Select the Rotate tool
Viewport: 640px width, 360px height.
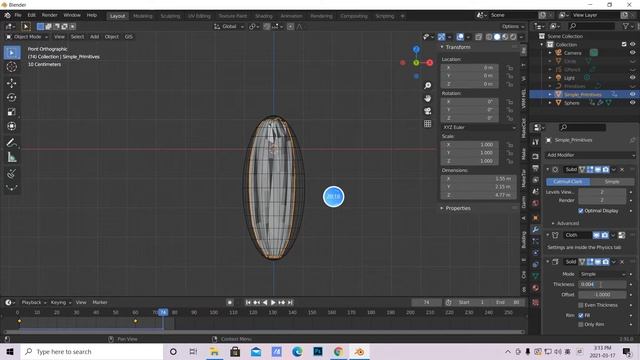click(x=12, y=98)
